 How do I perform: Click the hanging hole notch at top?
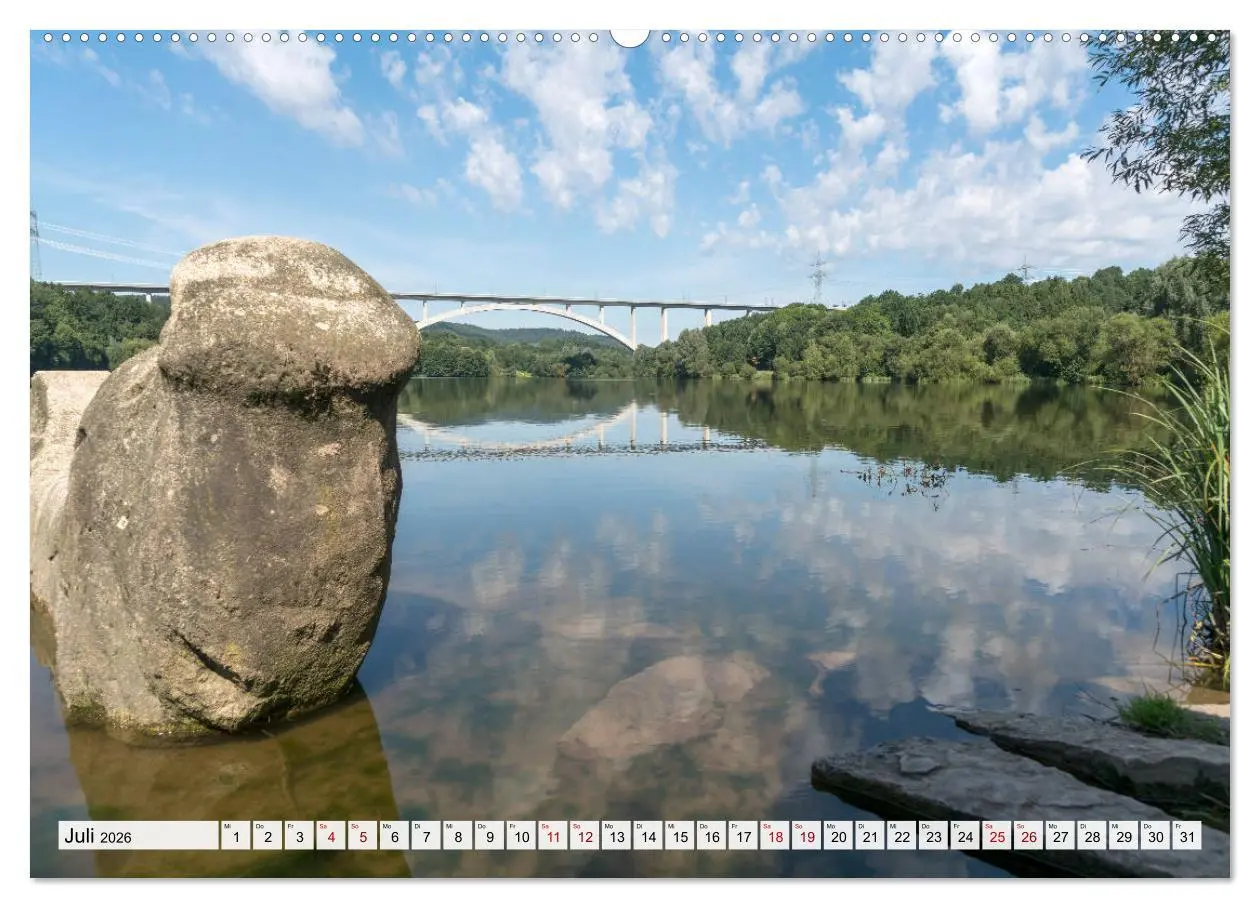click(629, 37)
